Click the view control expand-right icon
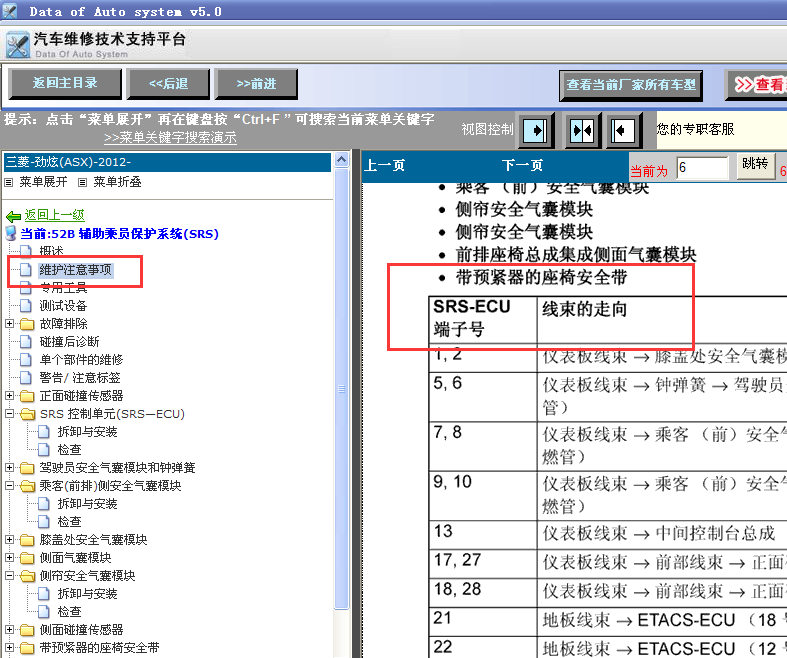 [x=536, y=130]
